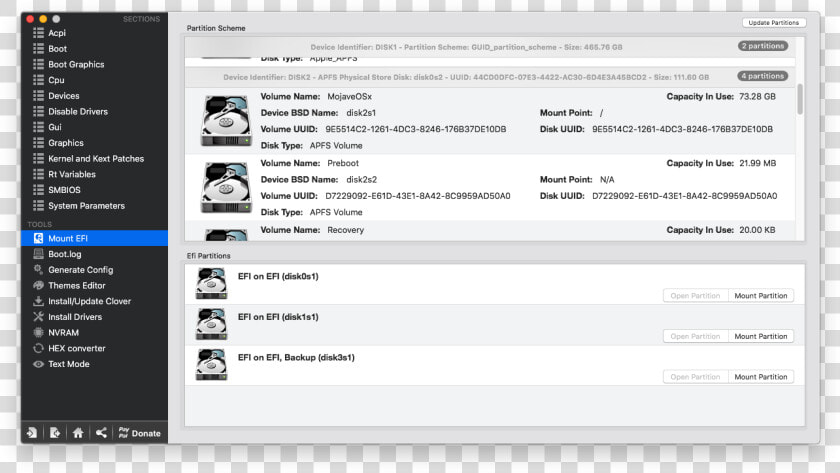Click the System Parameters list icon
The width and height of the screenshot is (840, 473).
tap(38, 206)
